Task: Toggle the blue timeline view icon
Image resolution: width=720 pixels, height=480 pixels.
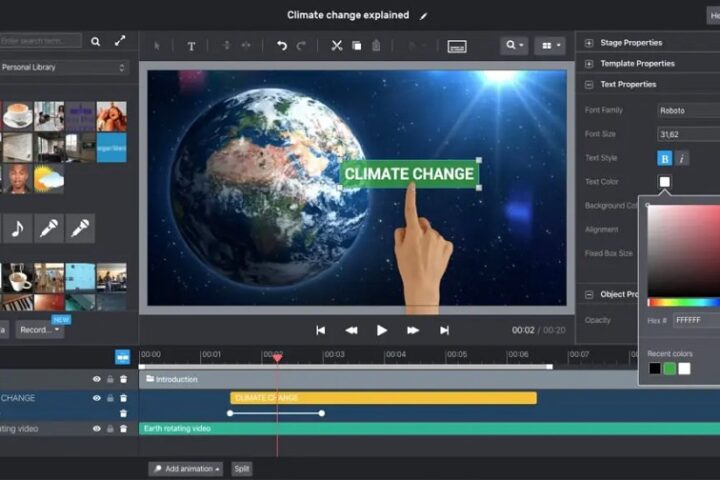Action: point(122,357)
